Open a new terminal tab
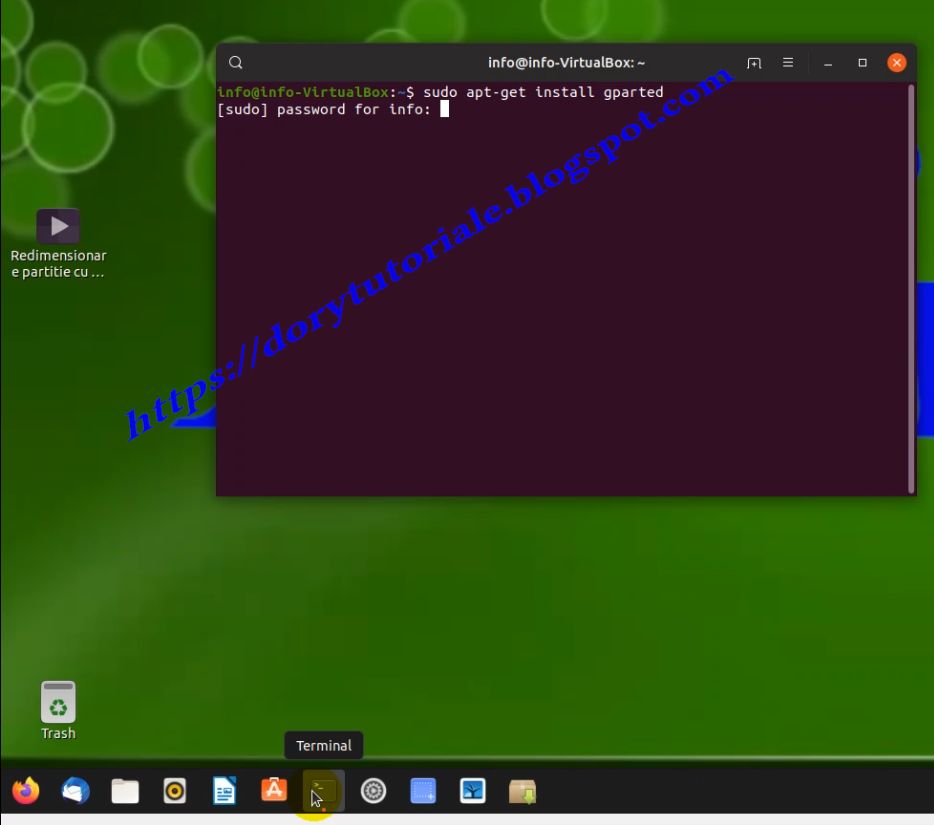The height and width of the screenshot is (825, 934). 754,63
